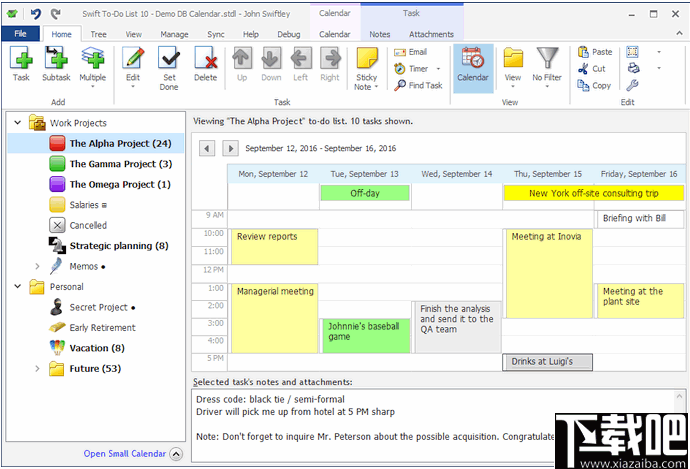Viewport: 690px width, 469px height.
Task: Open the File menu
Action: coord(20,34)
